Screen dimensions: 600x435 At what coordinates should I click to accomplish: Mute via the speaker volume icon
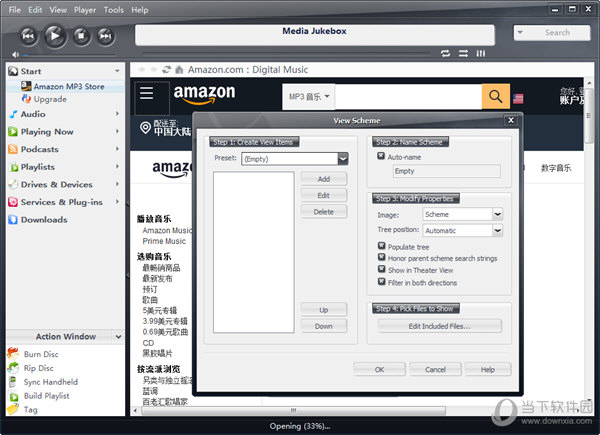click(x=15, y=55)
